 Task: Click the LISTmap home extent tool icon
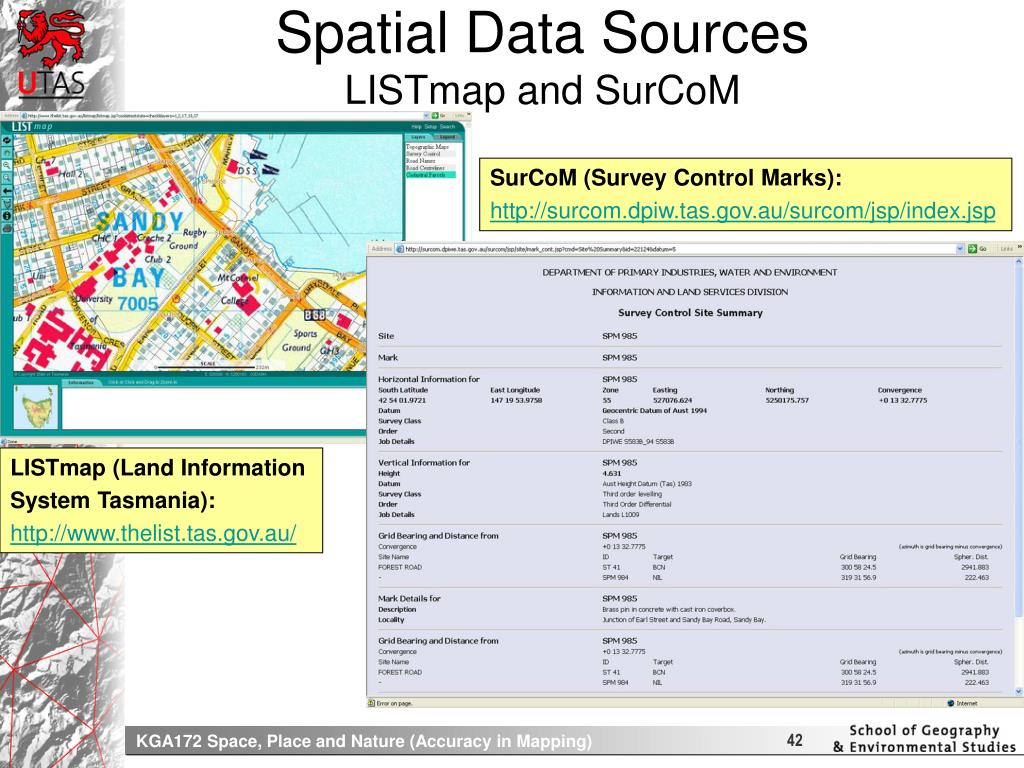(7, 153)
